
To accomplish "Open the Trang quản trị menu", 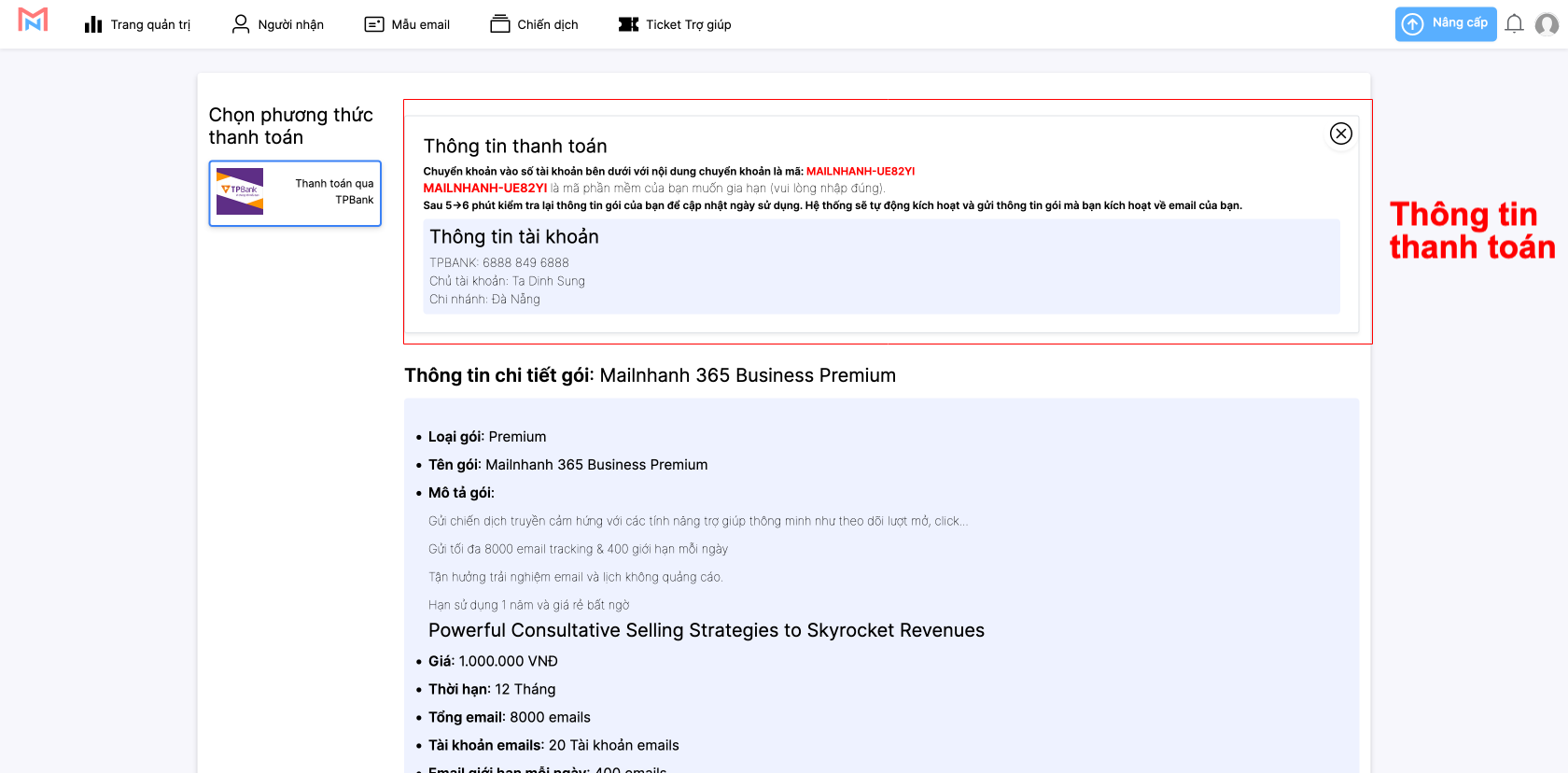I will tap(150, 24).
